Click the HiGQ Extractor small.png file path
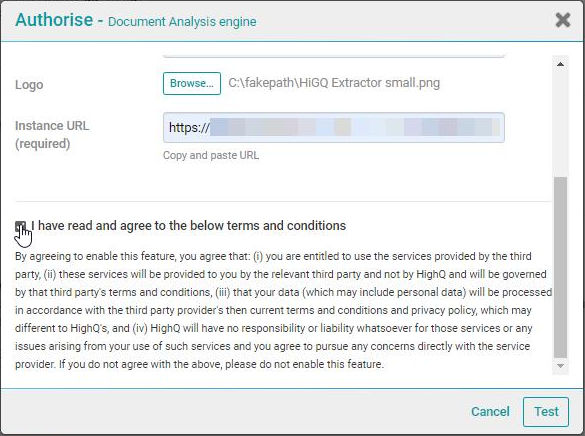The height and width of the screenshot is (436, 585). coord(334,83)
